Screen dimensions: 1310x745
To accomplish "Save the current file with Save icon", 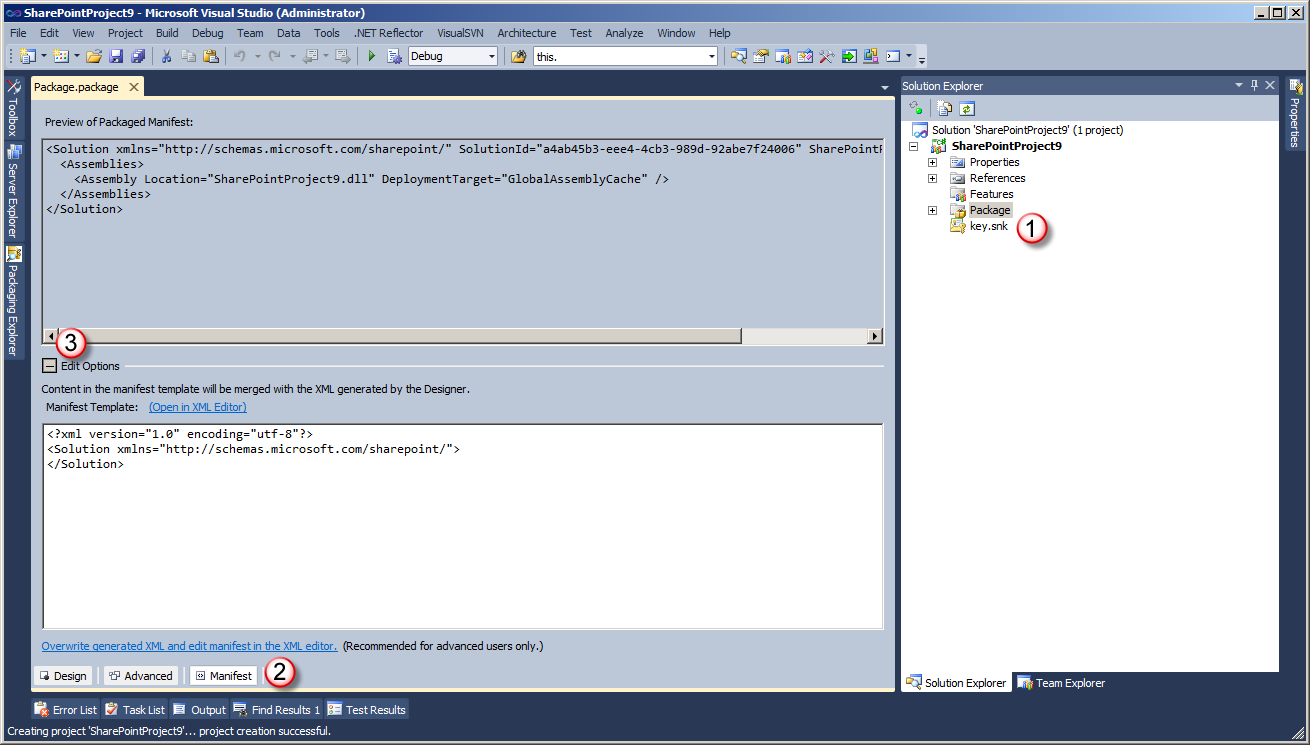I will [116, 56].
